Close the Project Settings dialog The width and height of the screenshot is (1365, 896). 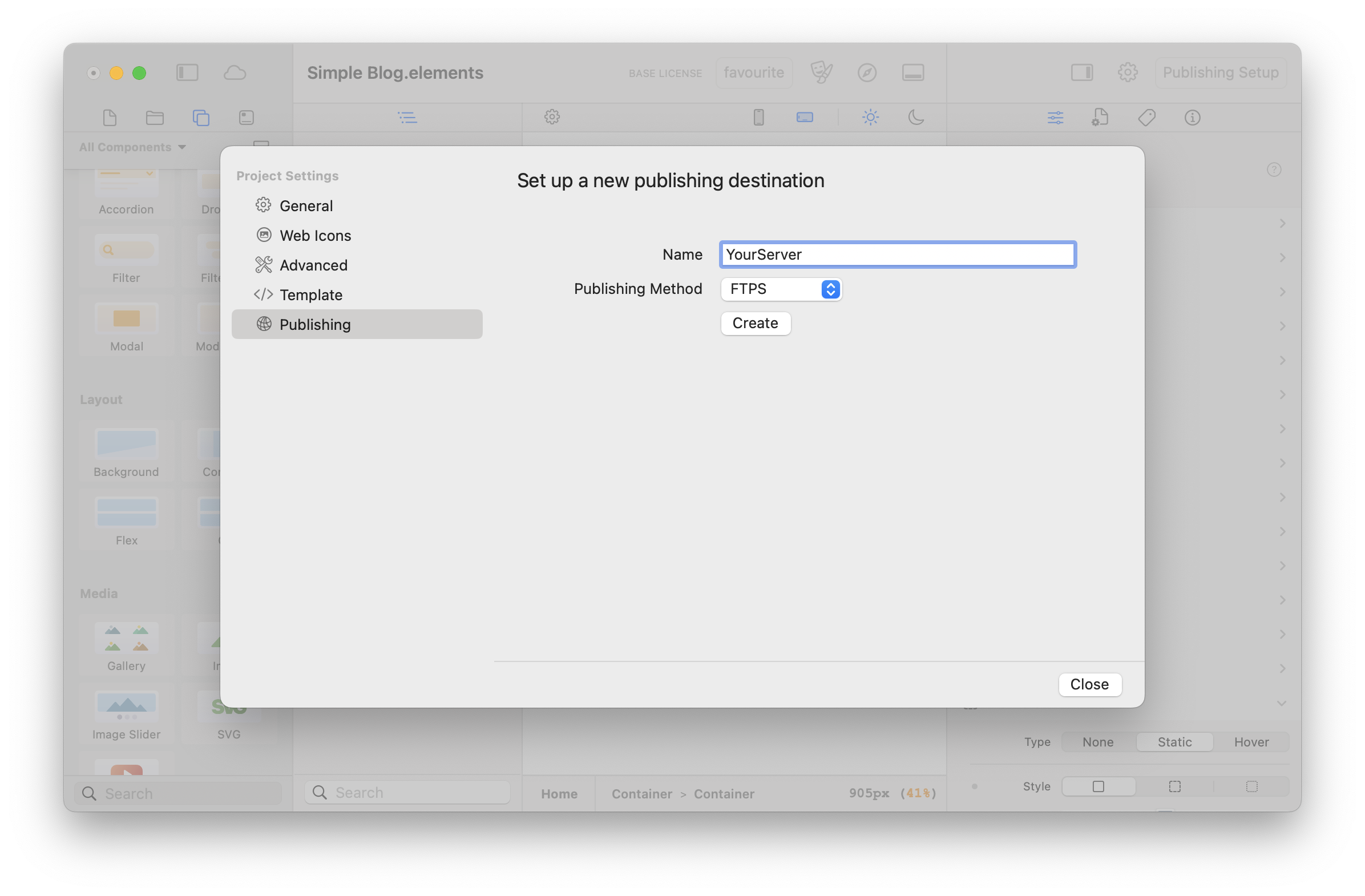pos(1089,684)
